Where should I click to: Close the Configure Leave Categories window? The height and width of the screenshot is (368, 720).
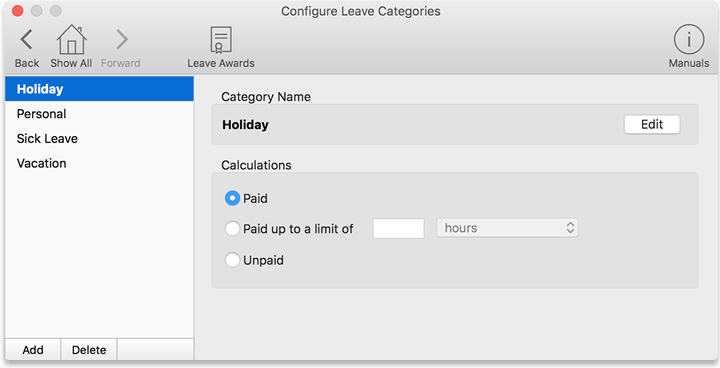17,11
